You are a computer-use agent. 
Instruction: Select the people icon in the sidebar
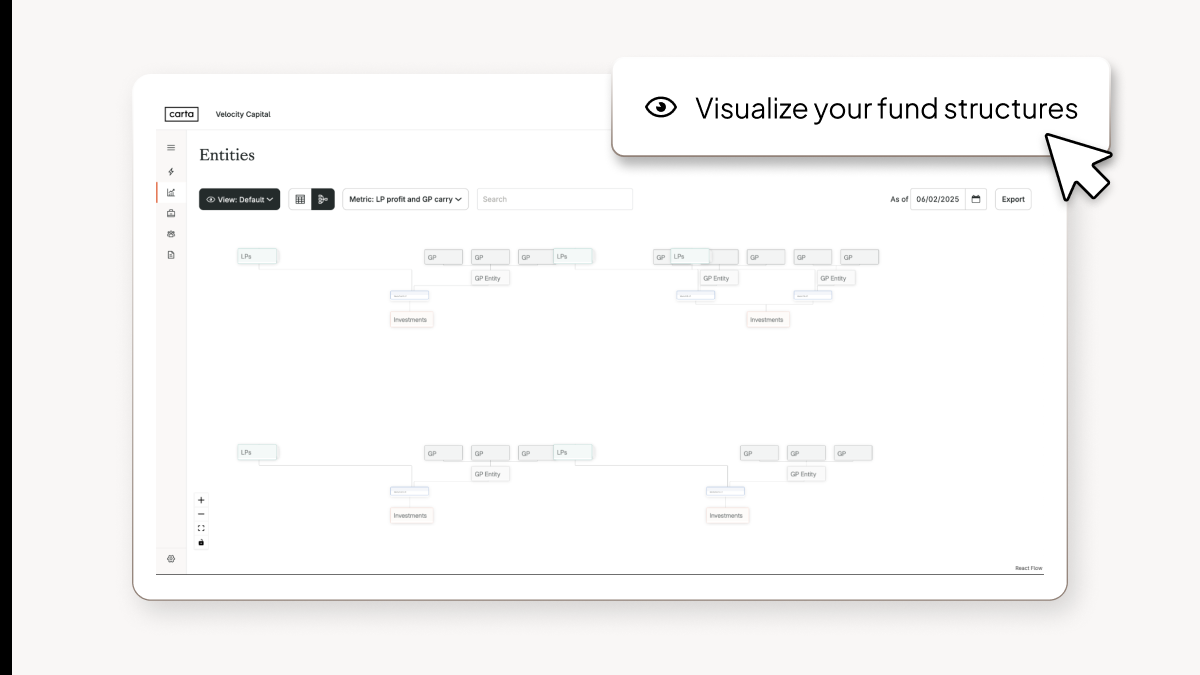point(171,234)
